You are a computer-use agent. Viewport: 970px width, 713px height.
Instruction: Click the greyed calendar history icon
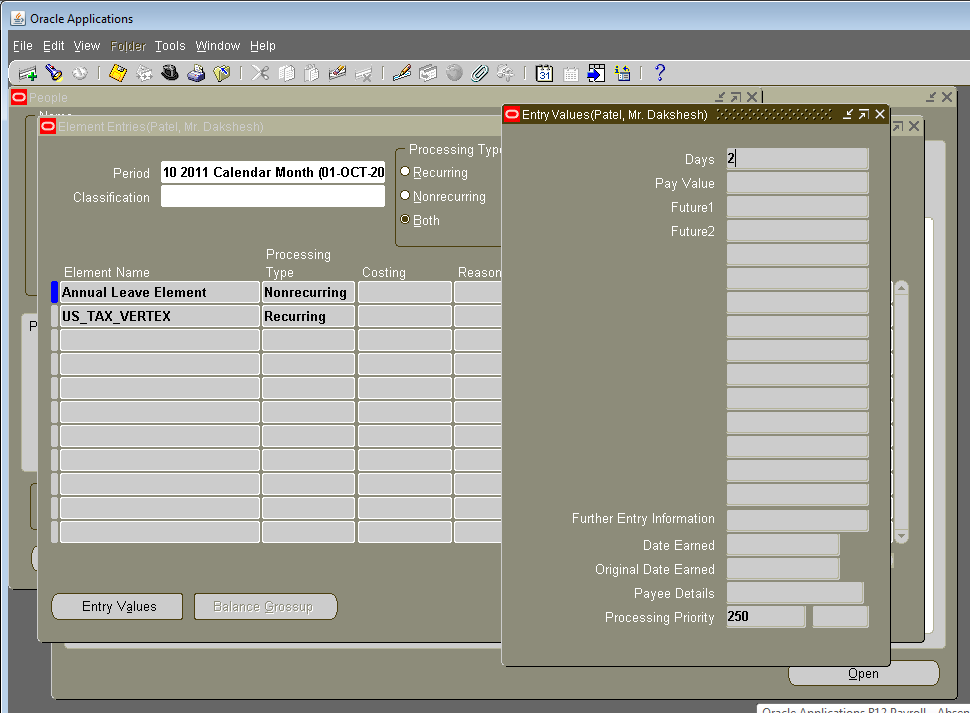tap(570, 74)
